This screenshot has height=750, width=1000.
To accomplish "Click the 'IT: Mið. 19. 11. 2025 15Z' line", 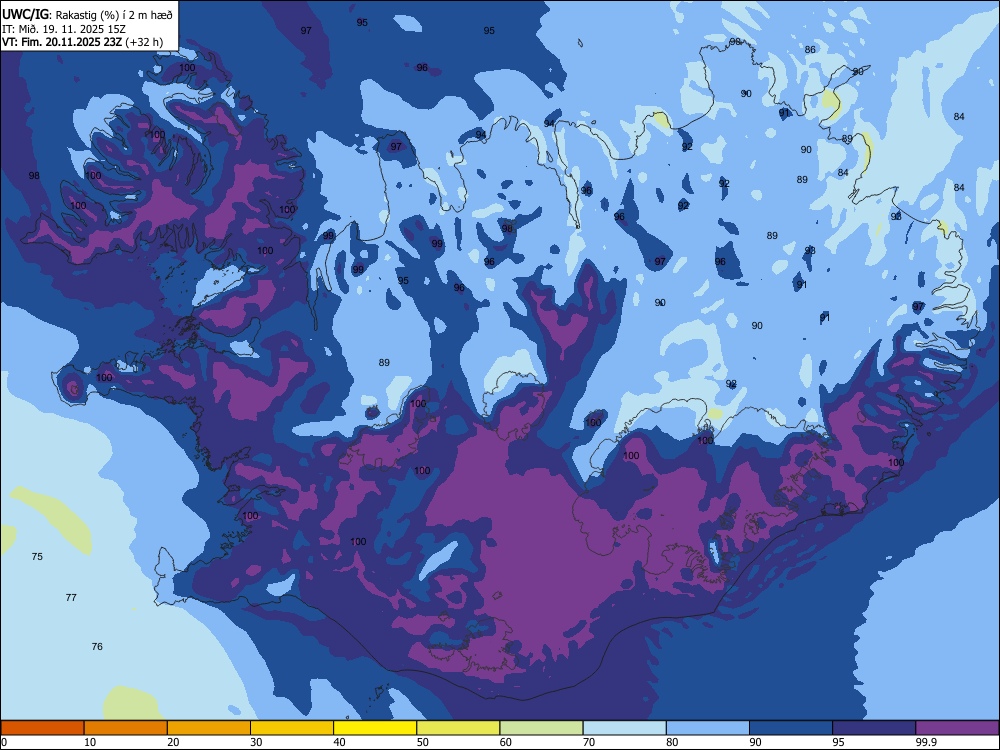I will pyautogui.click(x=64, y=29).
